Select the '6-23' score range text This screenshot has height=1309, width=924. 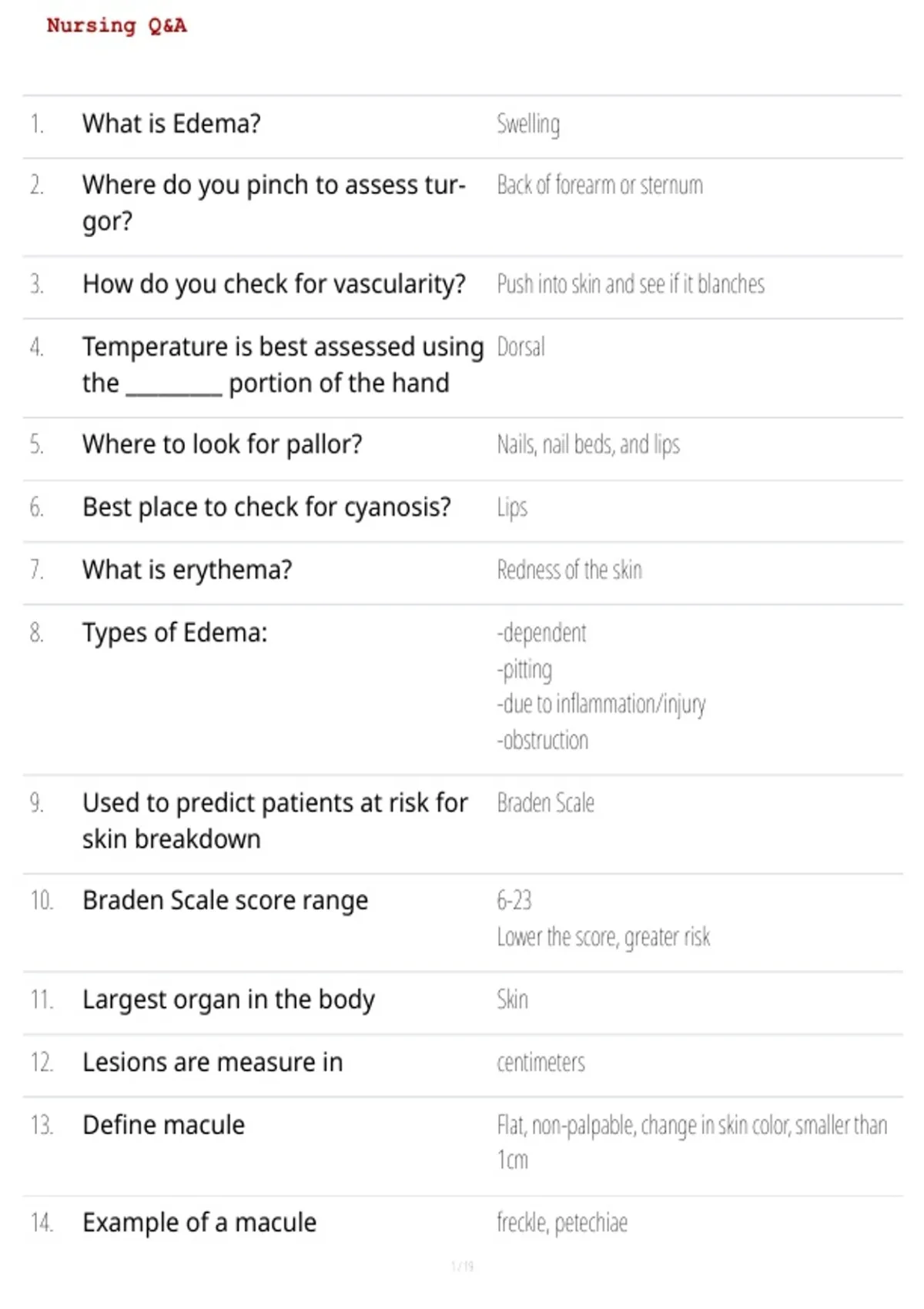coord(514,900)
